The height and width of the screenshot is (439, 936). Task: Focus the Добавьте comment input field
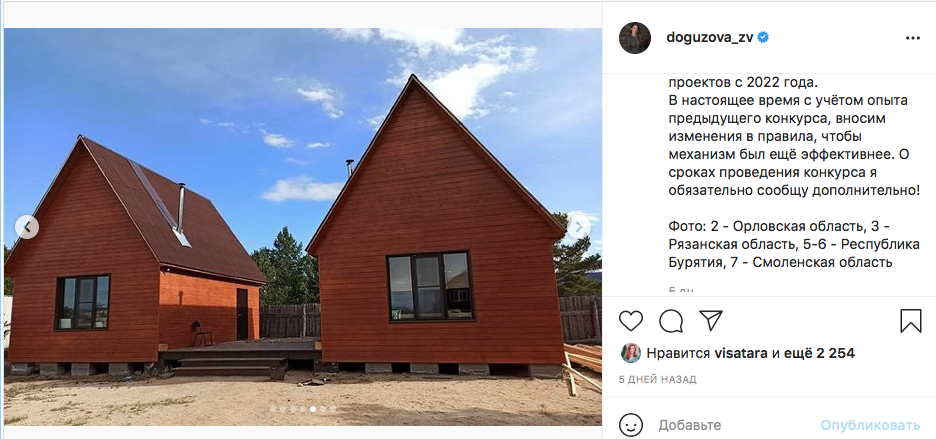[734, 425]
